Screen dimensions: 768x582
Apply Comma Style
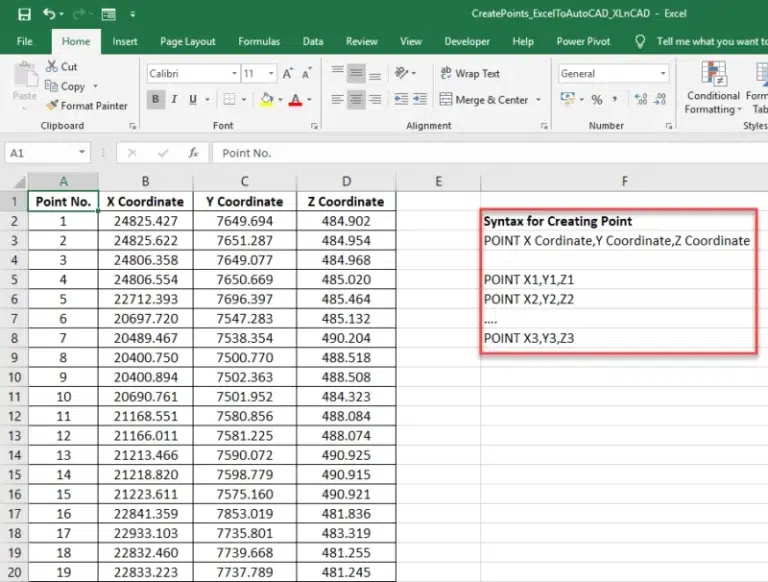(x=615, y=100)
